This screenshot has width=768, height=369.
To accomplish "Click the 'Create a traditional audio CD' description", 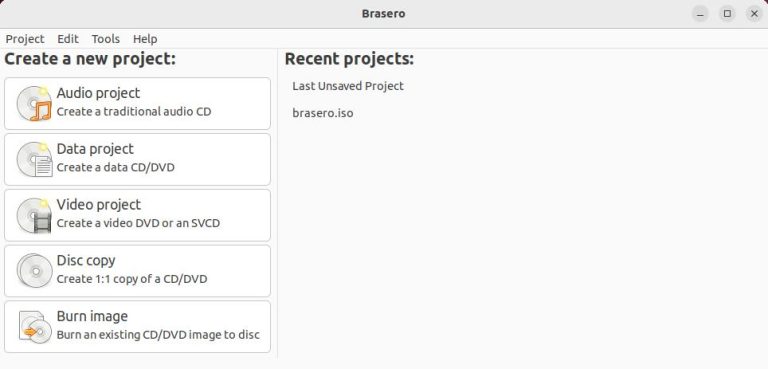I will (x=134, y=112).
